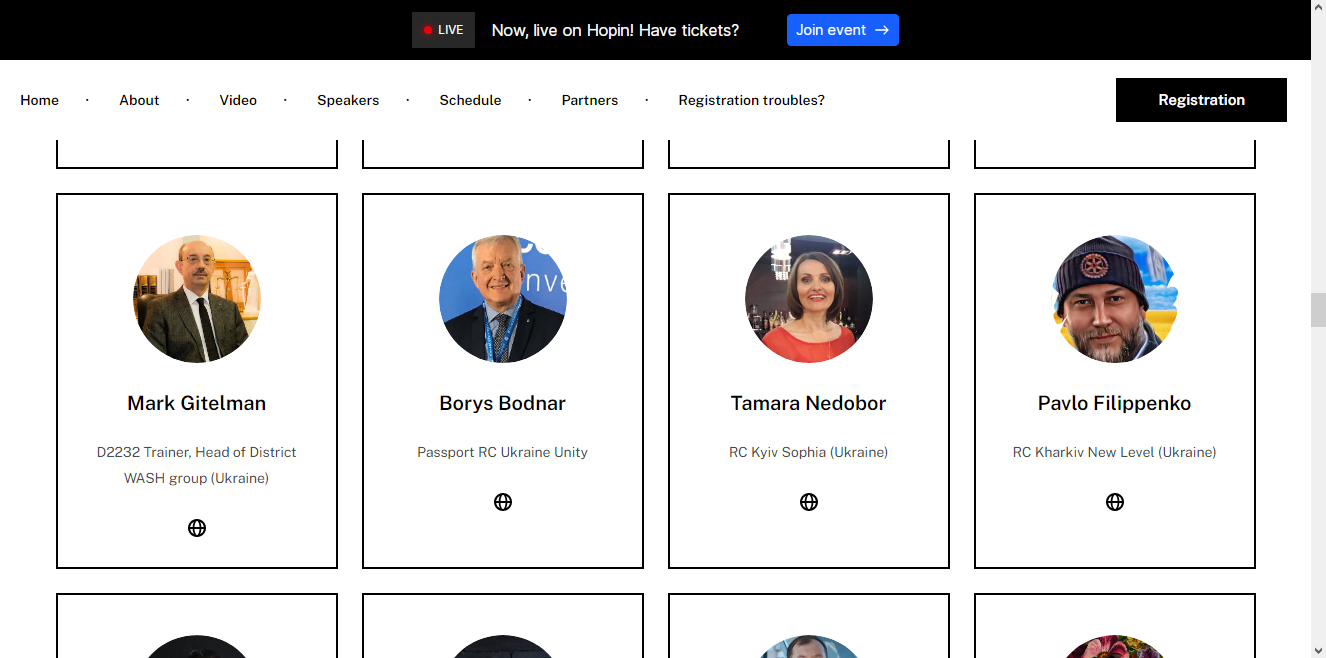Select Pavlo Filippenko's avatar picture
This screenshot has width=1326, height=658.
click(1115, 299)
